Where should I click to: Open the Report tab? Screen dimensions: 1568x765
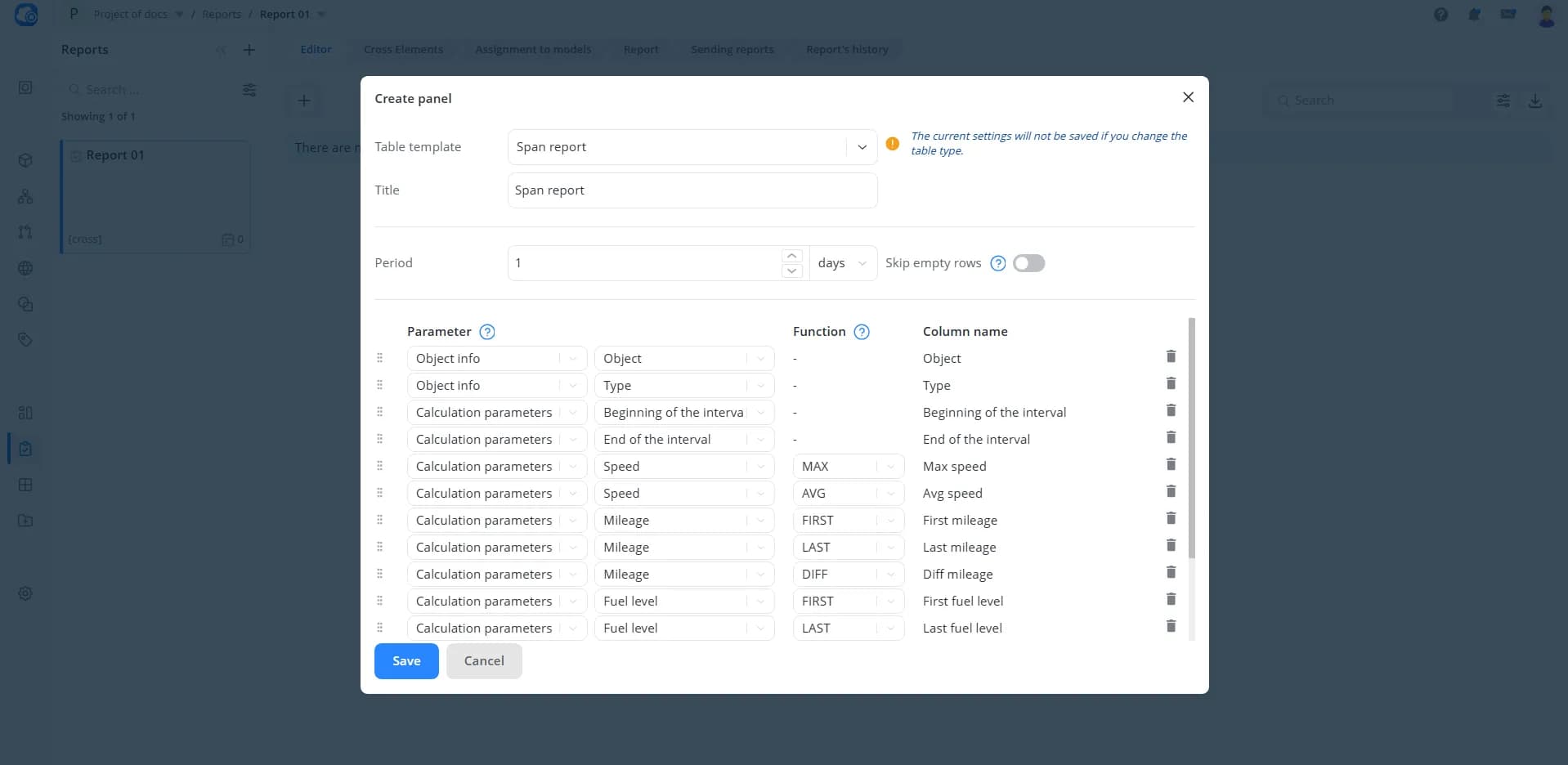641,49
